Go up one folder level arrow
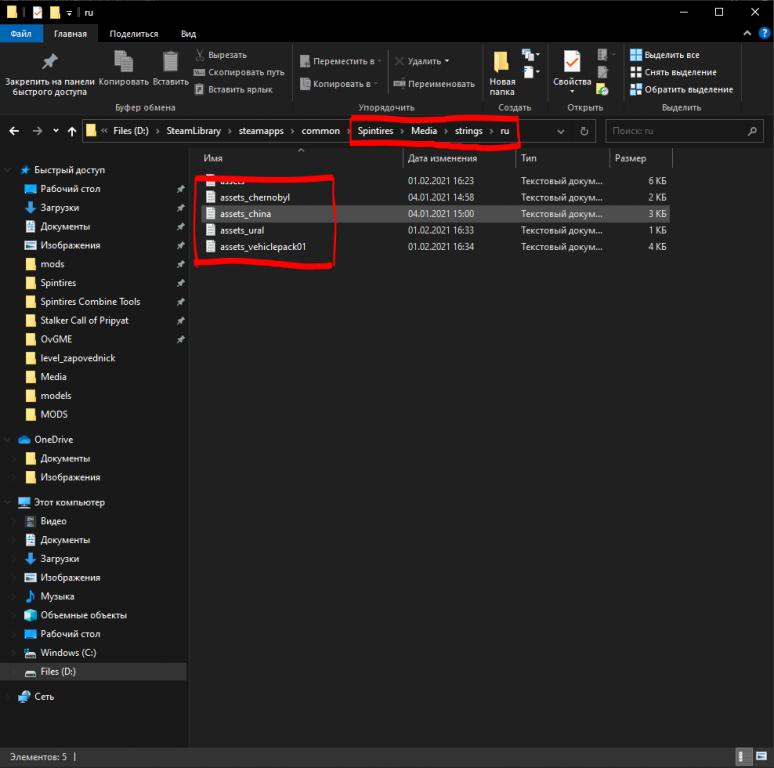 (72, 131)
